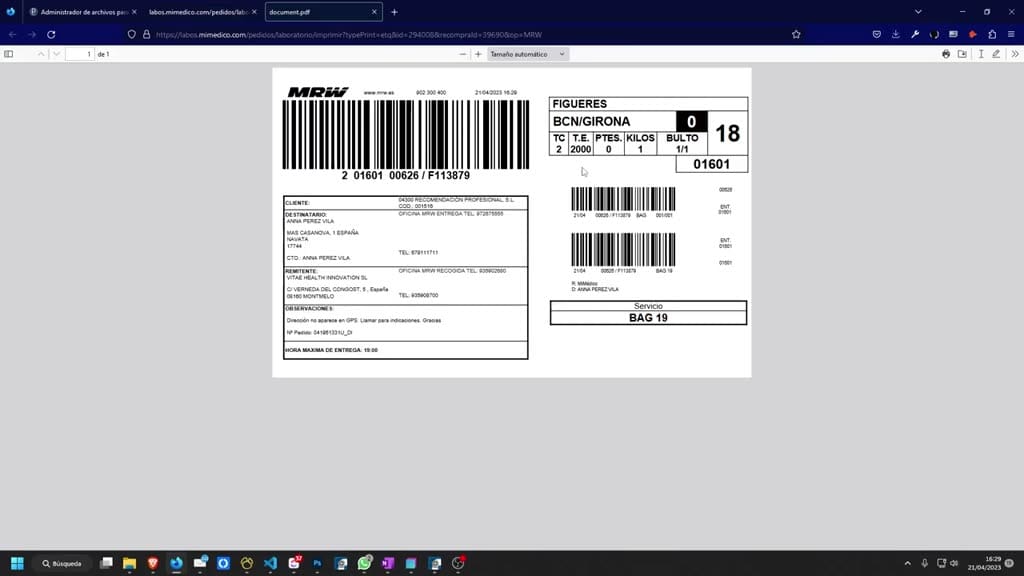Open Photoshop from the taskbar
The width and height of the screenshot is (1024, 576).
coord(317,563)
